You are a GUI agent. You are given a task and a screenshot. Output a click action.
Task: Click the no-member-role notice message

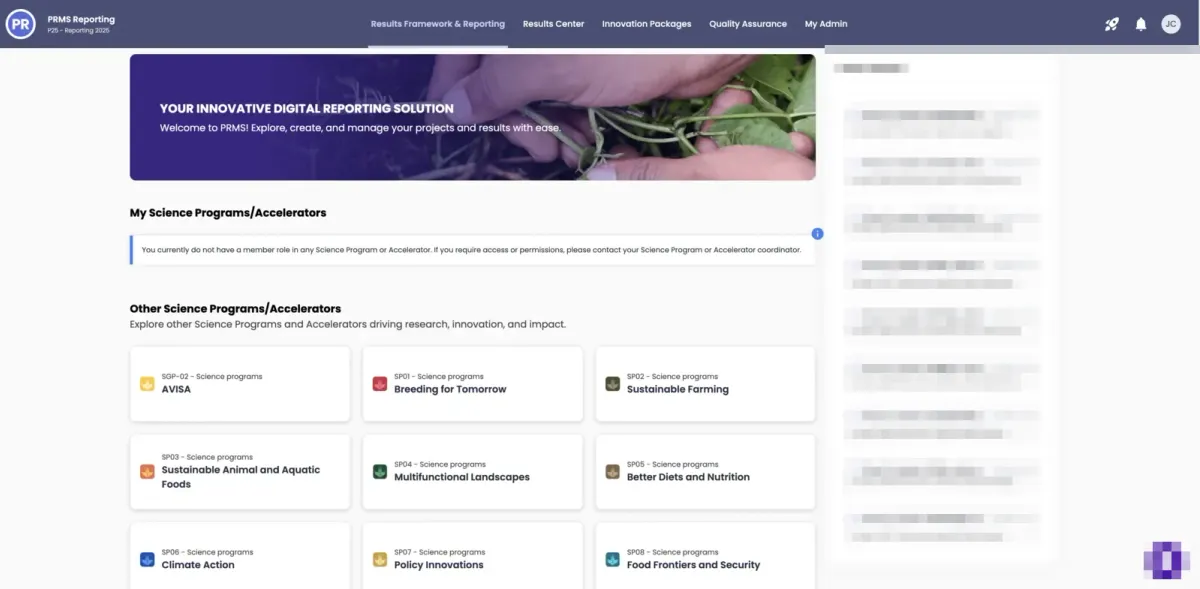(471, 250)
